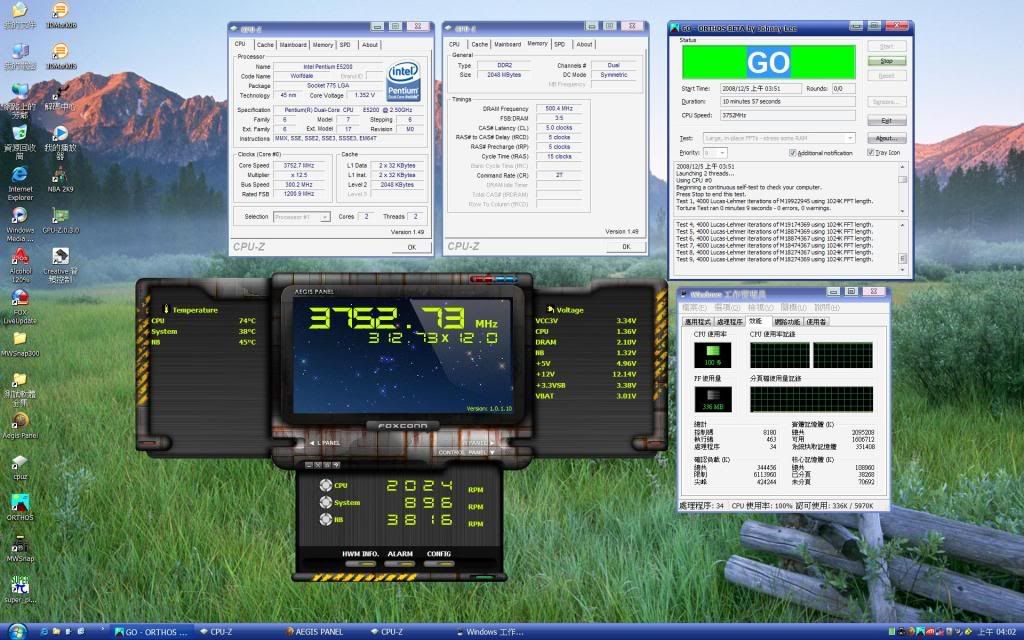
Task: Open the Windows Start orb
Action: click(16, 632)
